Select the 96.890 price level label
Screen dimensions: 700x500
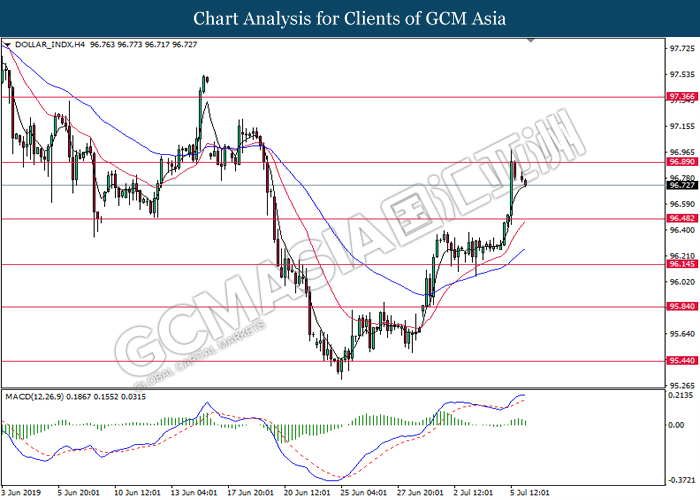[x=682, y=162]
